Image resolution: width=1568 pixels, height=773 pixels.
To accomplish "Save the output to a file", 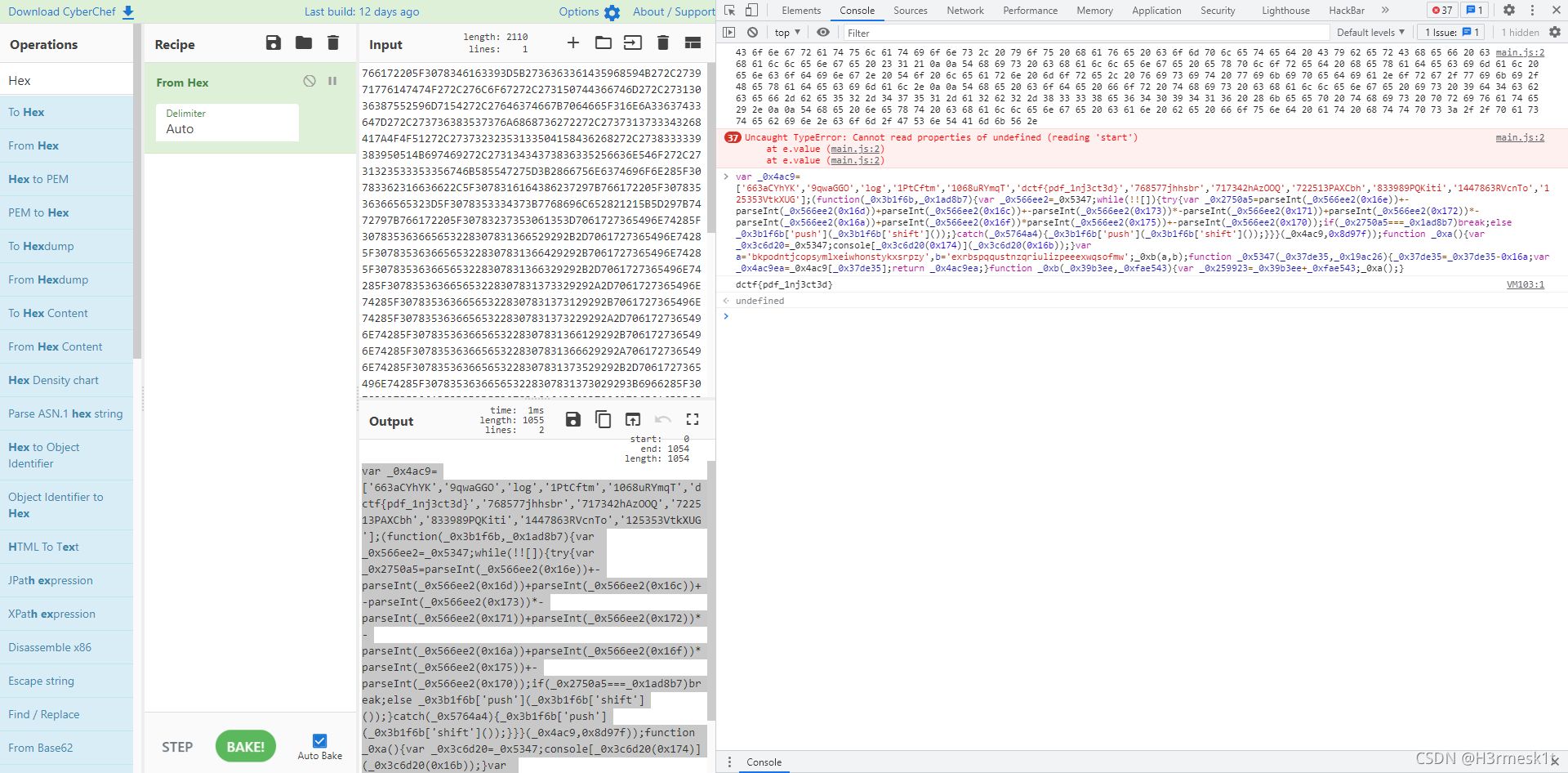I will point(573,419).
